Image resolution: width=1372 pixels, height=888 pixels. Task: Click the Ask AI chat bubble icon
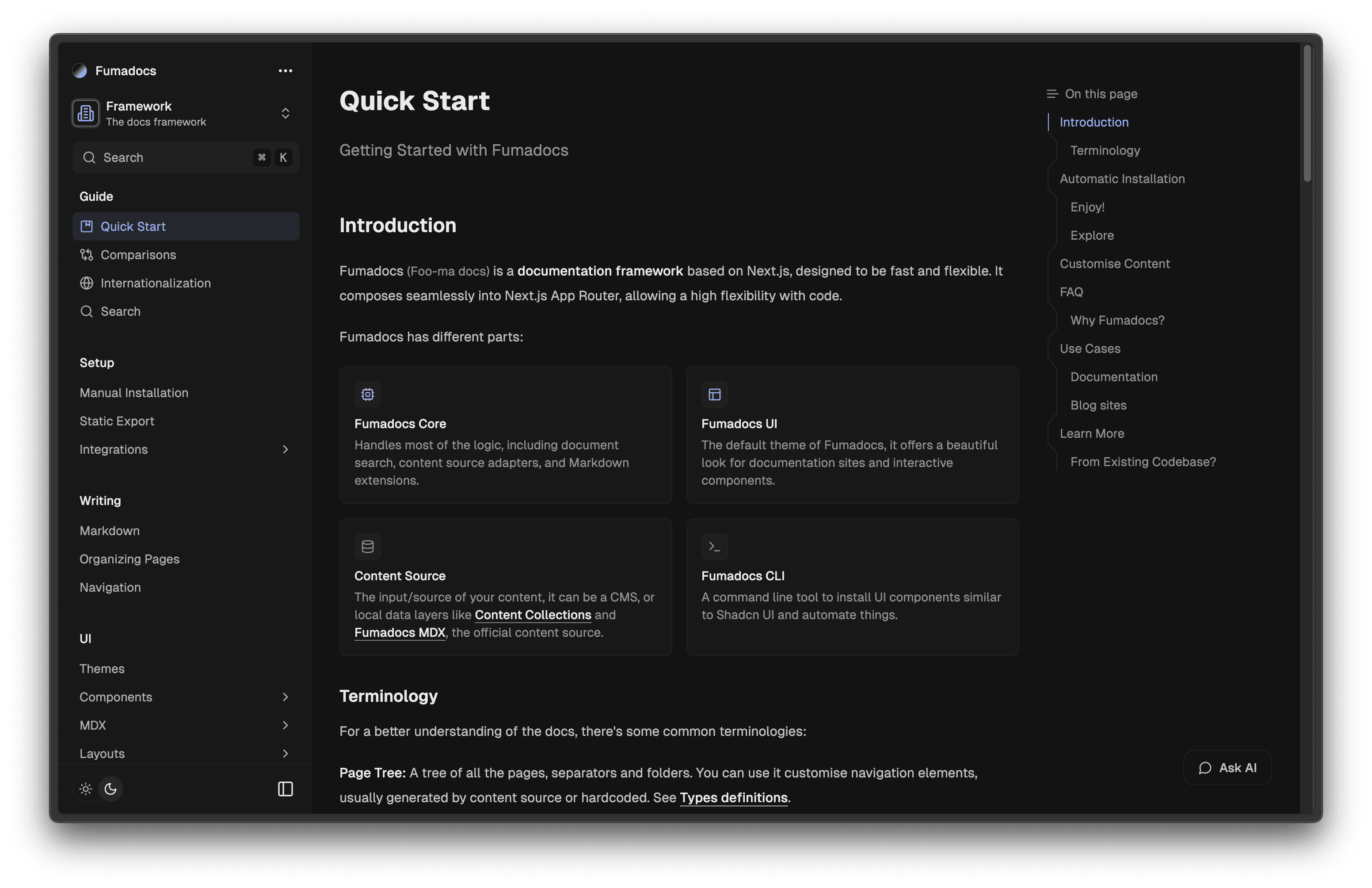coord(1204,767)
